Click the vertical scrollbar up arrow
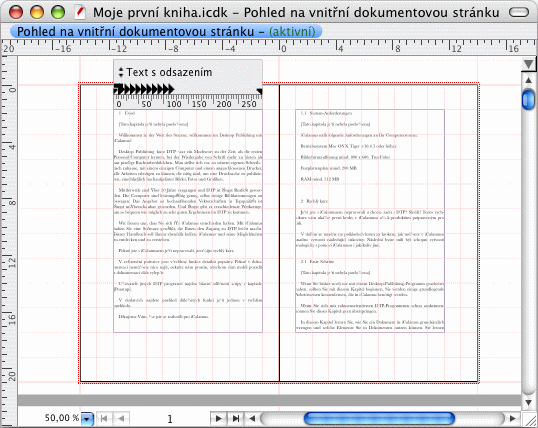This screenshot has height=428, width=538. coord(528,80)
